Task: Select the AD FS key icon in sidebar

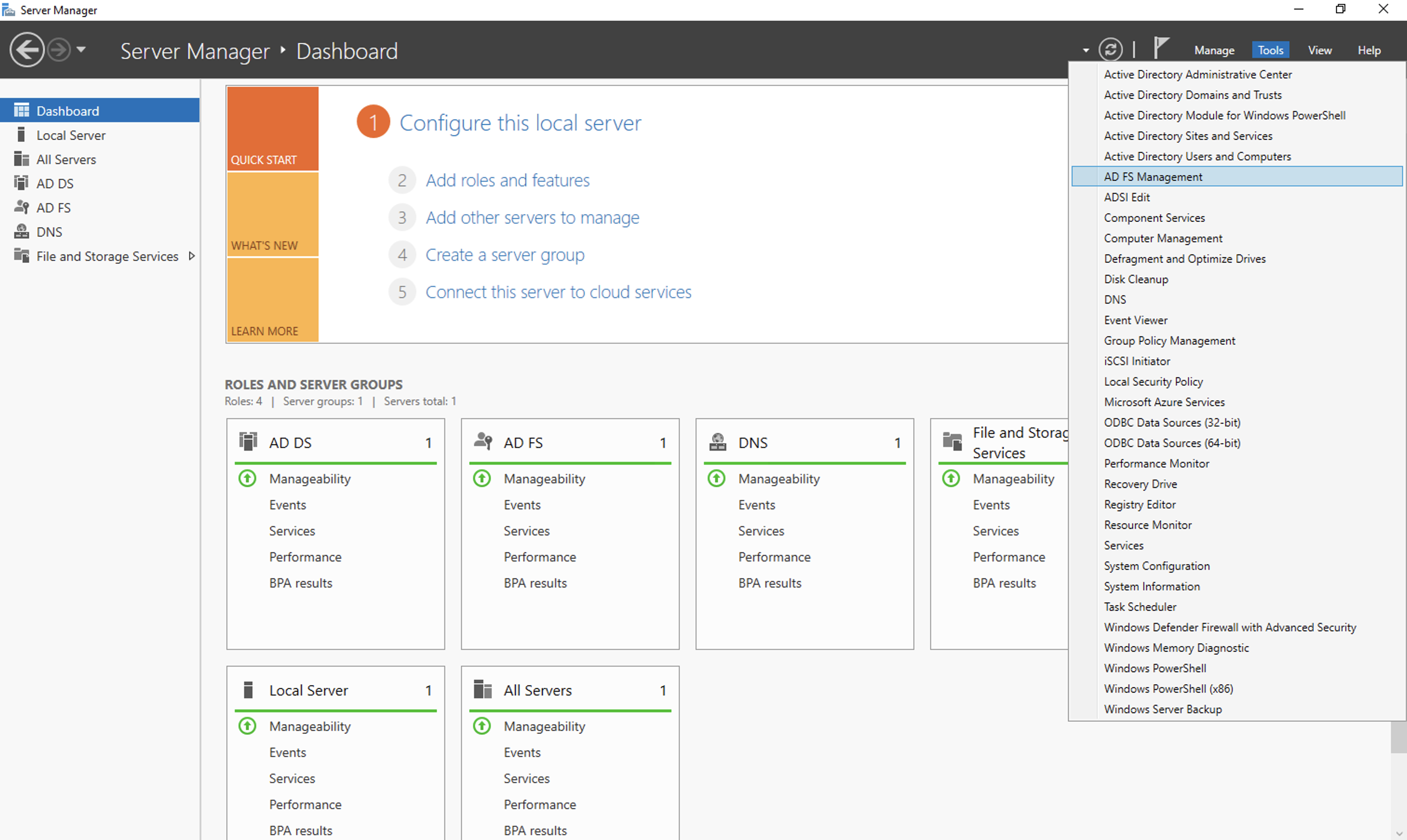Action: [21, 207]
